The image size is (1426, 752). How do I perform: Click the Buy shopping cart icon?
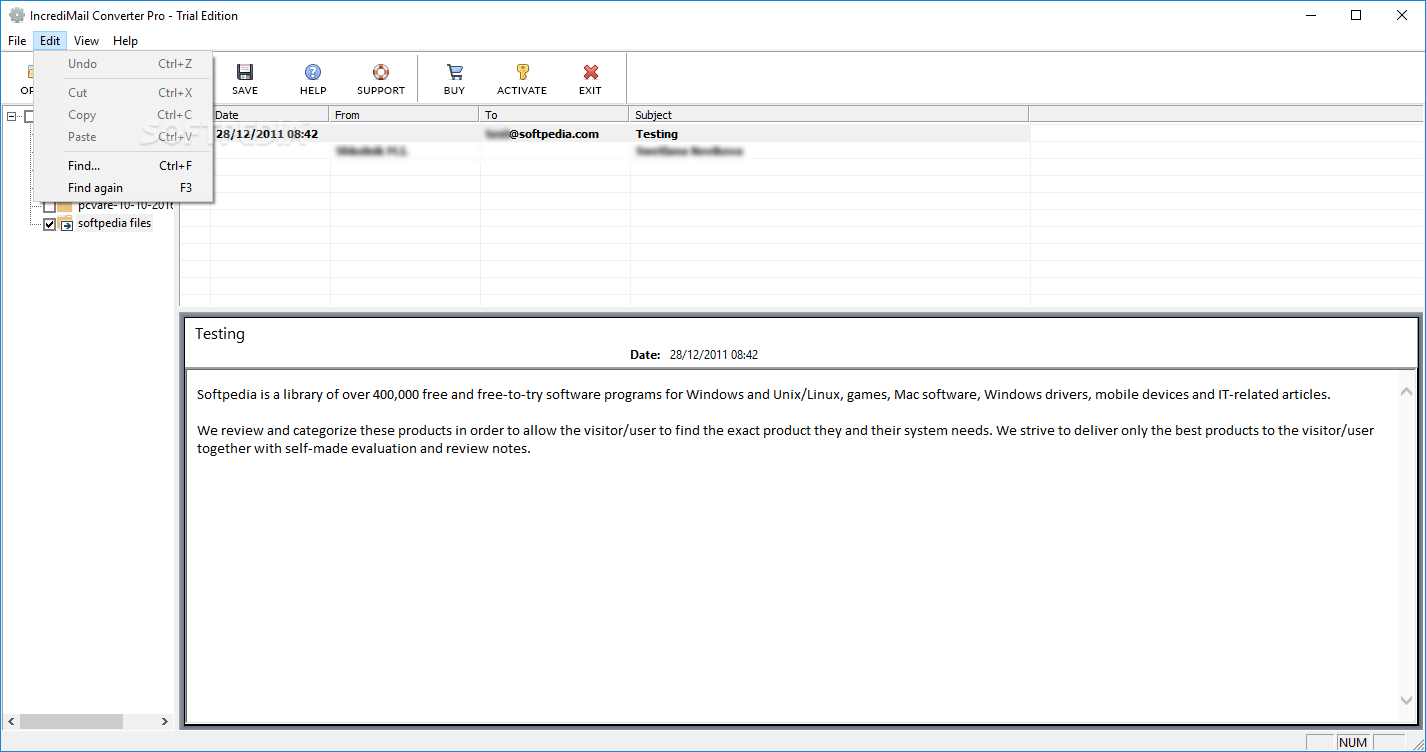pyautogui.click(x=454, y=72)
